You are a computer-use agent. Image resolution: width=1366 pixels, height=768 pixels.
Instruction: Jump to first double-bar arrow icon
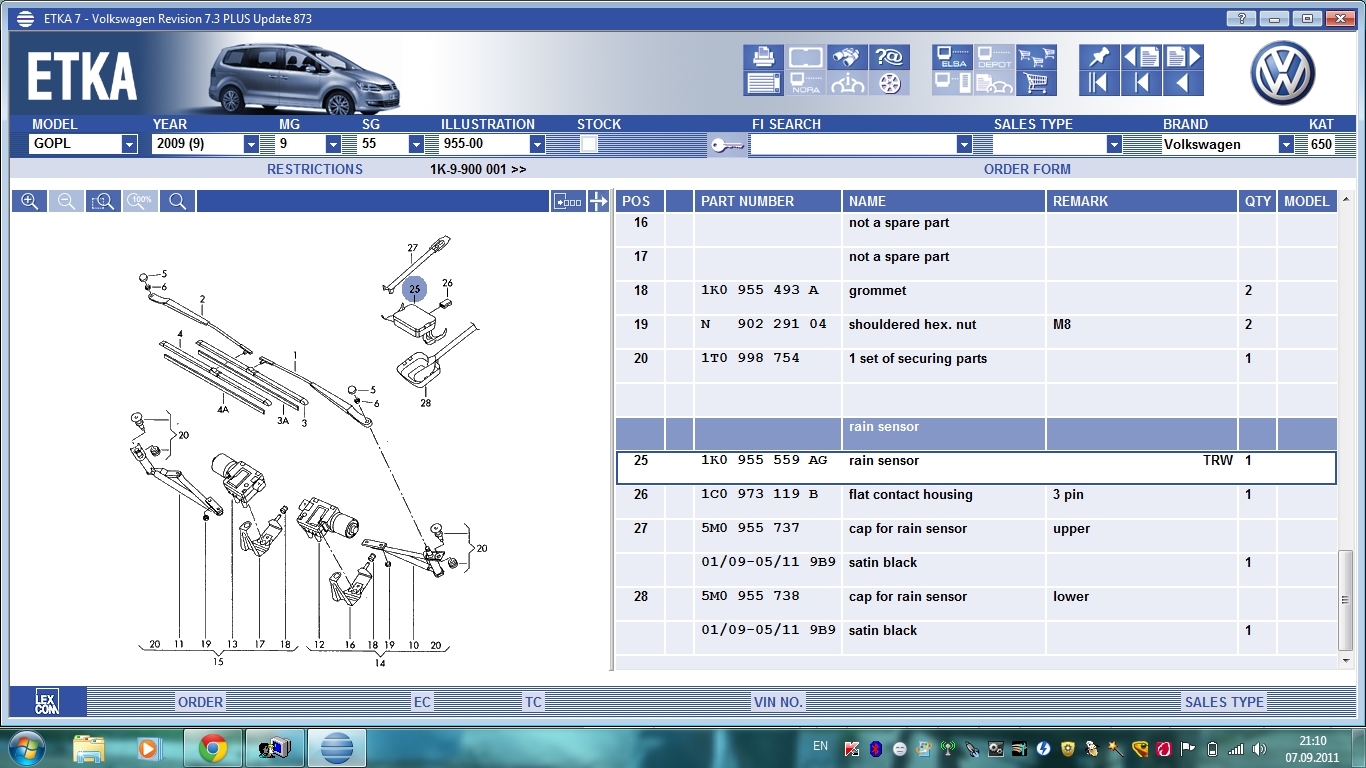1099,83
